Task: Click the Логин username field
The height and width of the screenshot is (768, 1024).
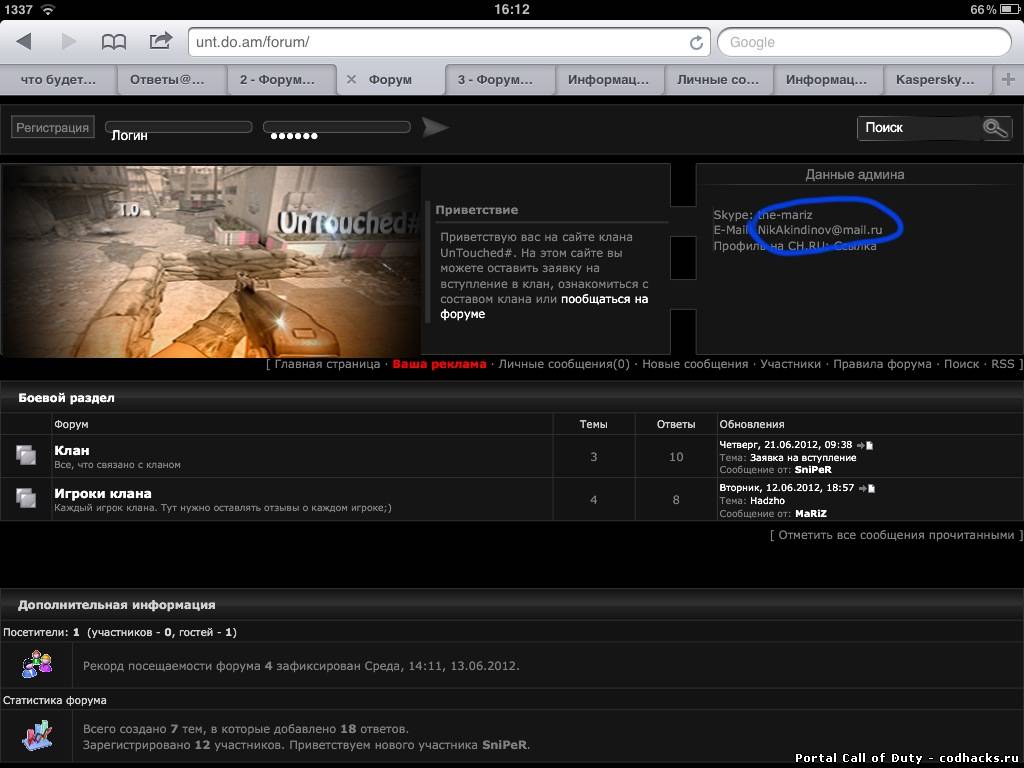Action: click(178, 128)
